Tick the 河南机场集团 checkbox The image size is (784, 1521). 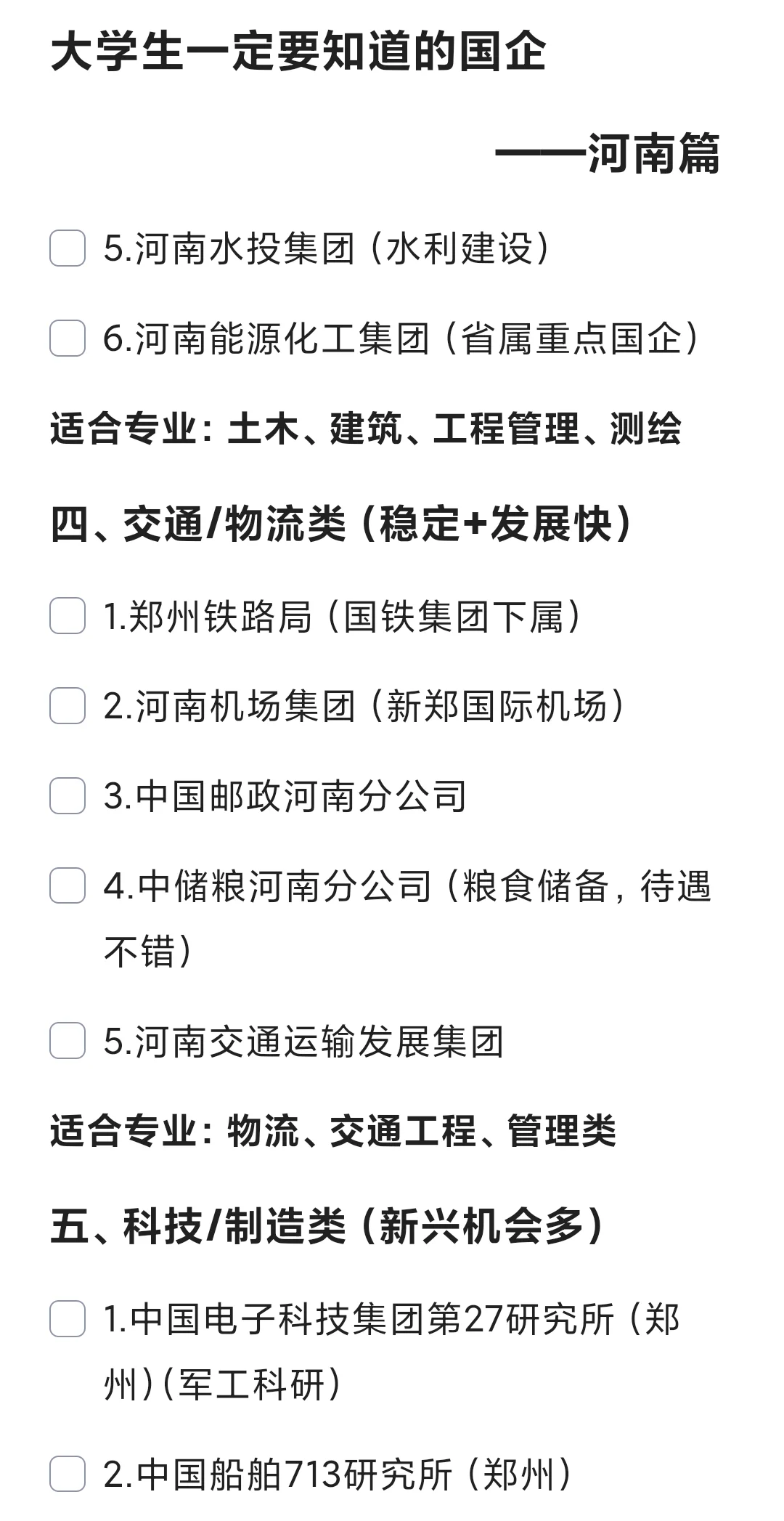(68, 706)
